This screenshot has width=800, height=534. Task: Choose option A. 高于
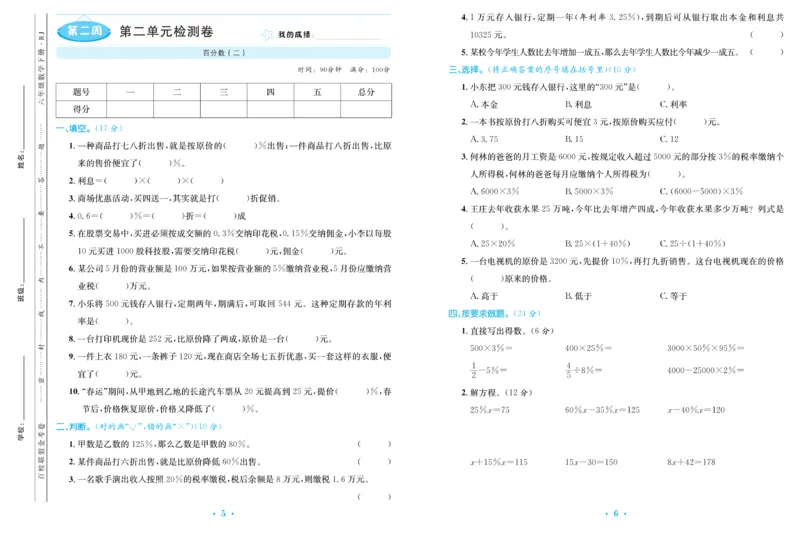click(x=484, y=296)
